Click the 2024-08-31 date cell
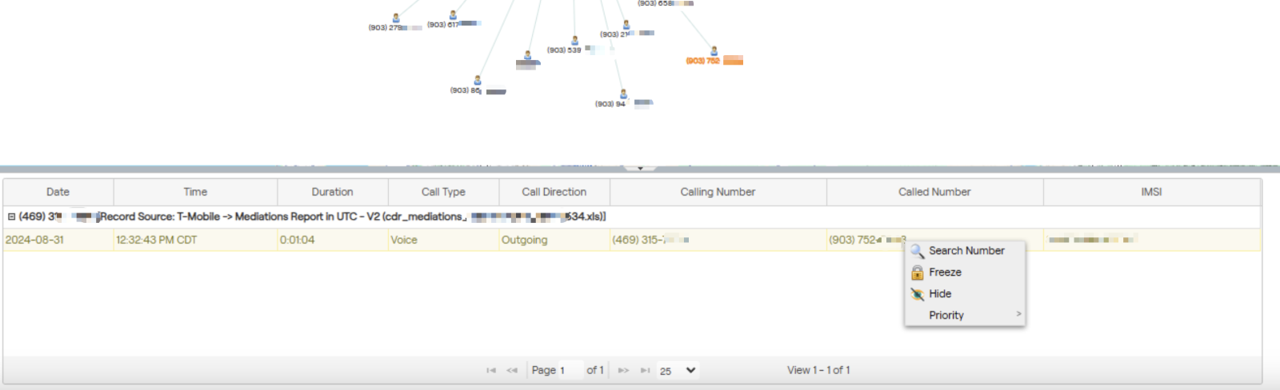Screen dimensions: 1280x390 click(x=58, y=240)
